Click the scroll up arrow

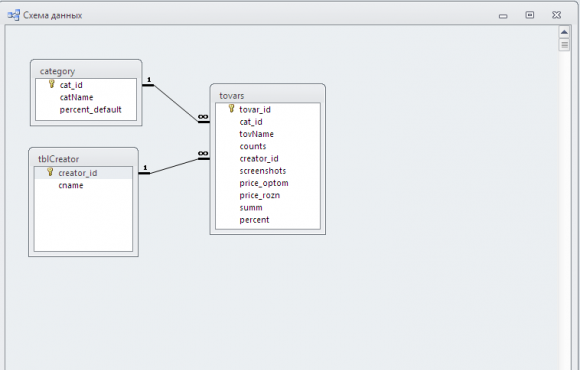(x=564, y=32)
